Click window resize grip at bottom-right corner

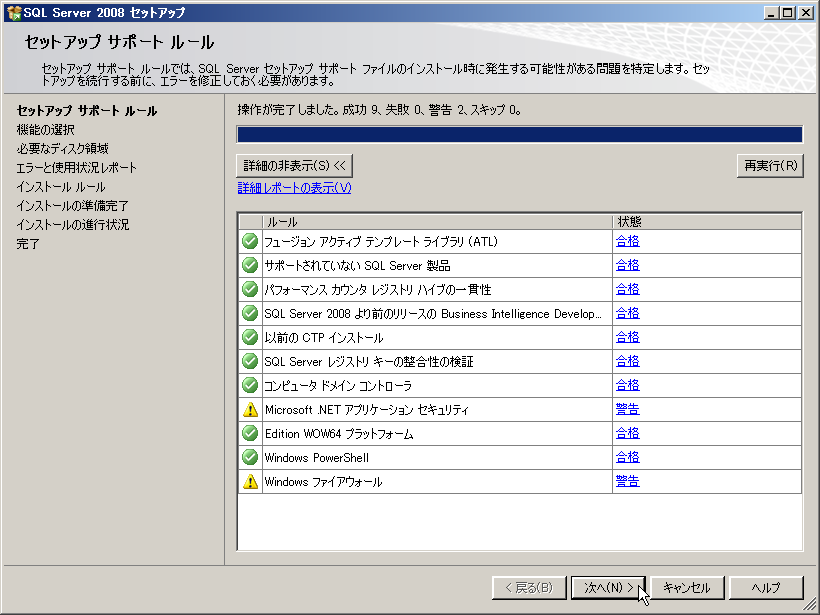pos(810,606)
